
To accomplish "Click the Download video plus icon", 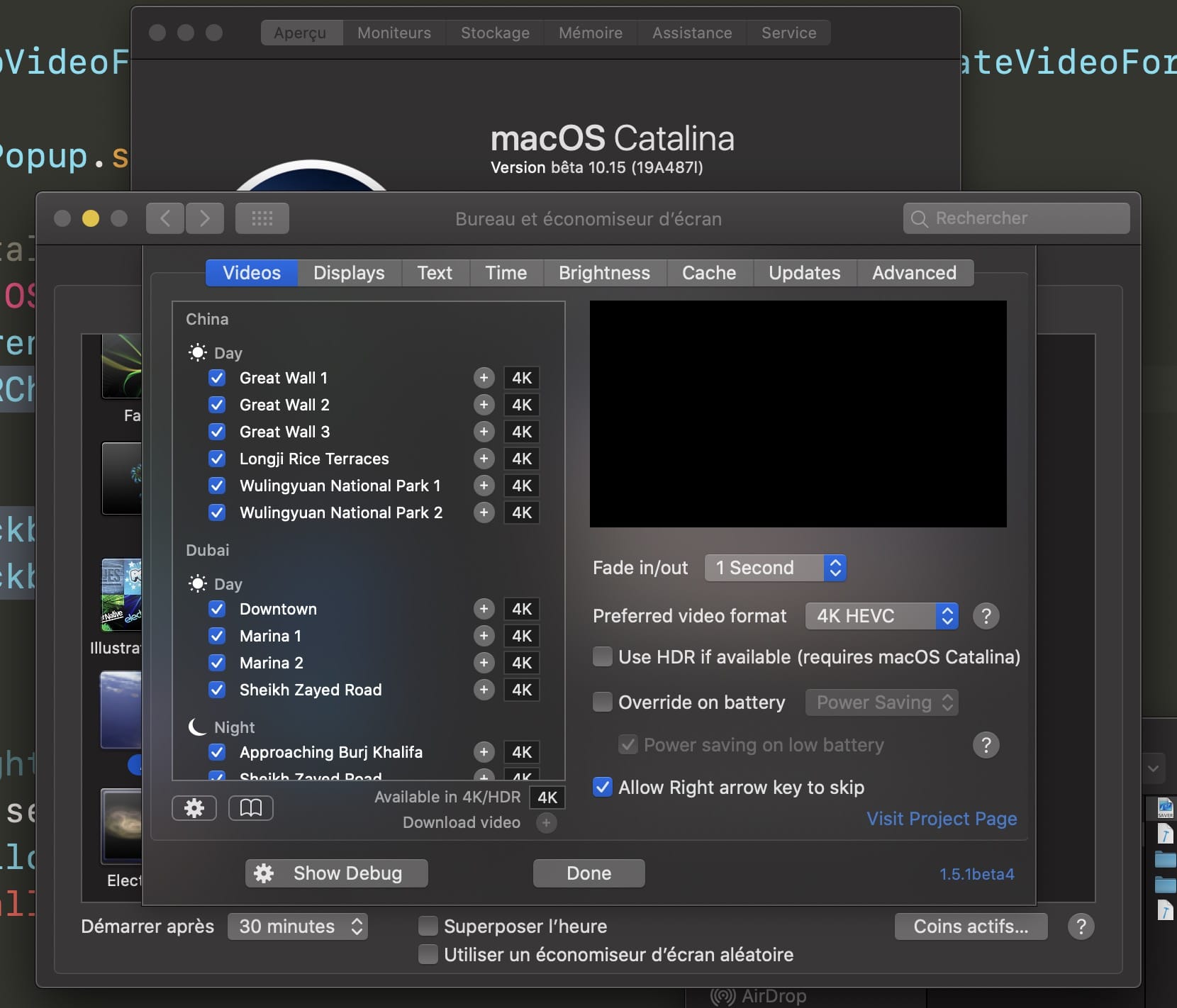I will [546, 823].
